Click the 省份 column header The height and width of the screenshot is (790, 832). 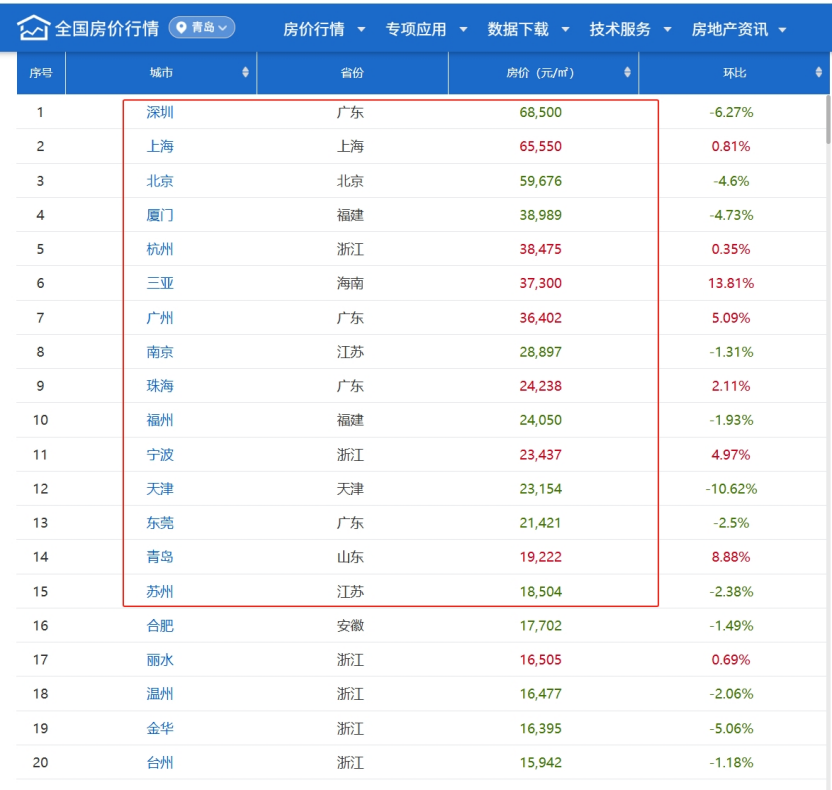pos(352,73)
